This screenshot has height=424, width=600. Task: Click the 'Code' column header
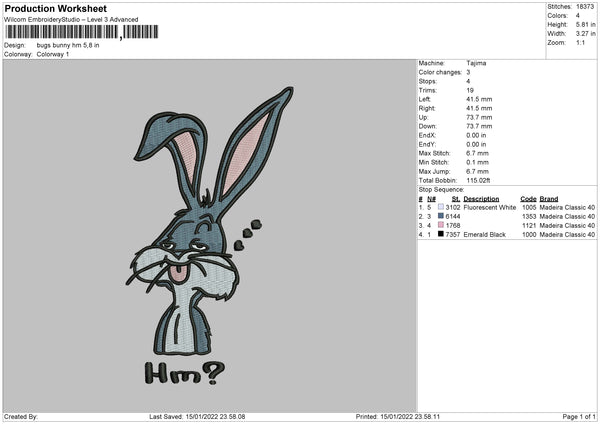[x=528, y=199]
